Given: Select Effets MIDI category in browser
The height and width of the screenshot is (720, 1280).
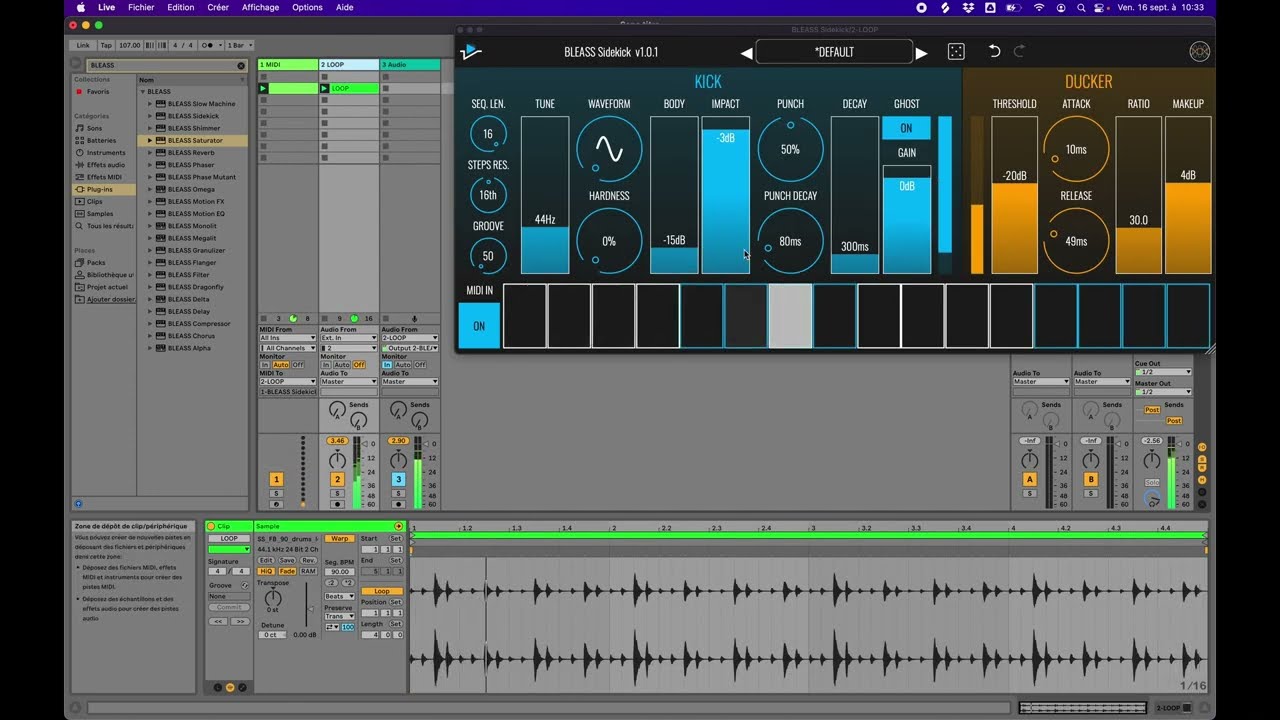Looking at the screenshot, I should coord(105,177).
